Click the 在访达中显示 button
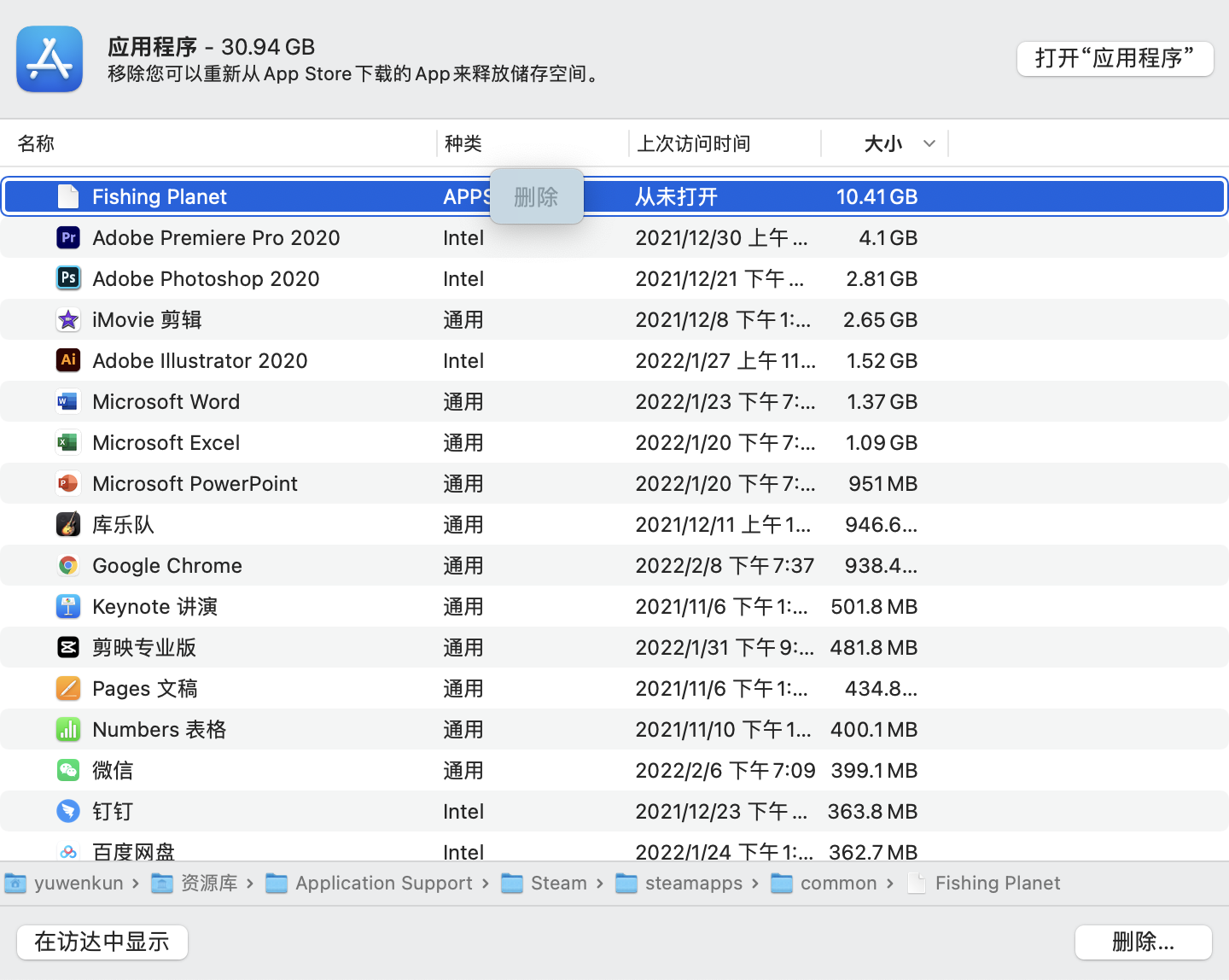This screenshot has width=1229, height=980. (x=102, y=942)
